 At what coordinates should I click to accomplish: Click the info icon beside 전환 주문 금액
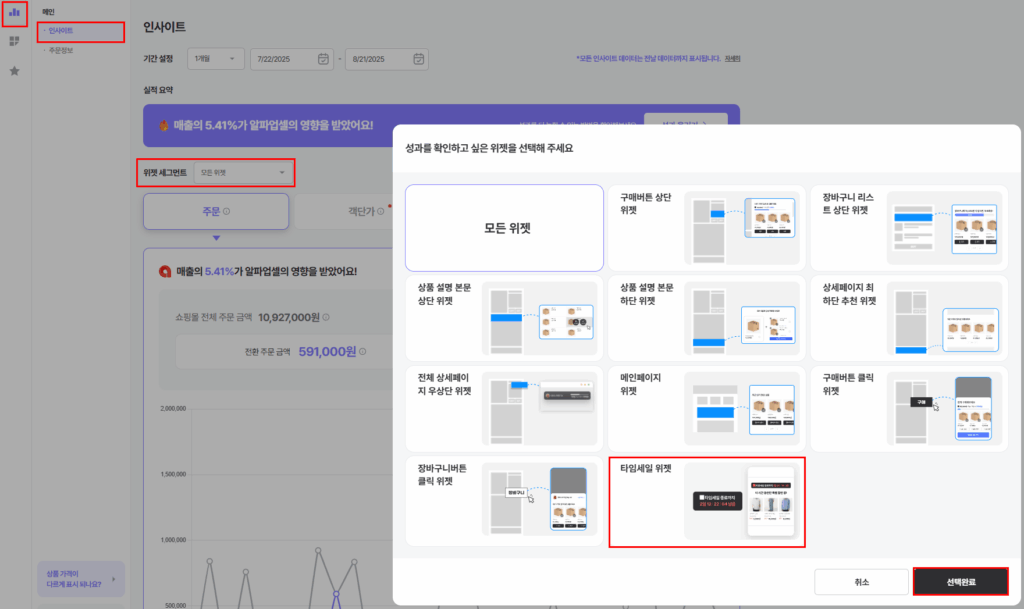click(x=364, y=349)
